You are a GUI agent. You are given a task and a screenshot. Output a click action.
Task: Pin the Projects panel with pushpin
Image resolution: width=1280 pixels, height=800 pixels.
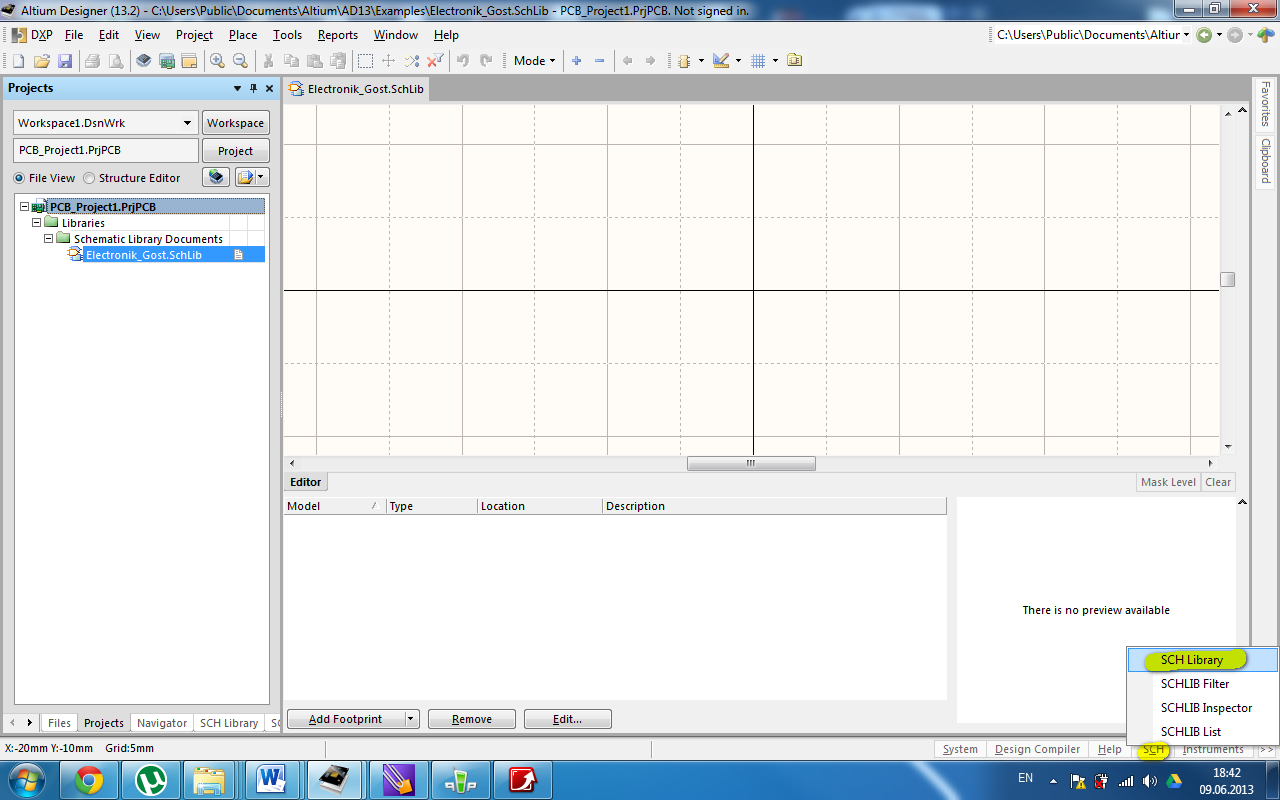click(x=253, y=88)
